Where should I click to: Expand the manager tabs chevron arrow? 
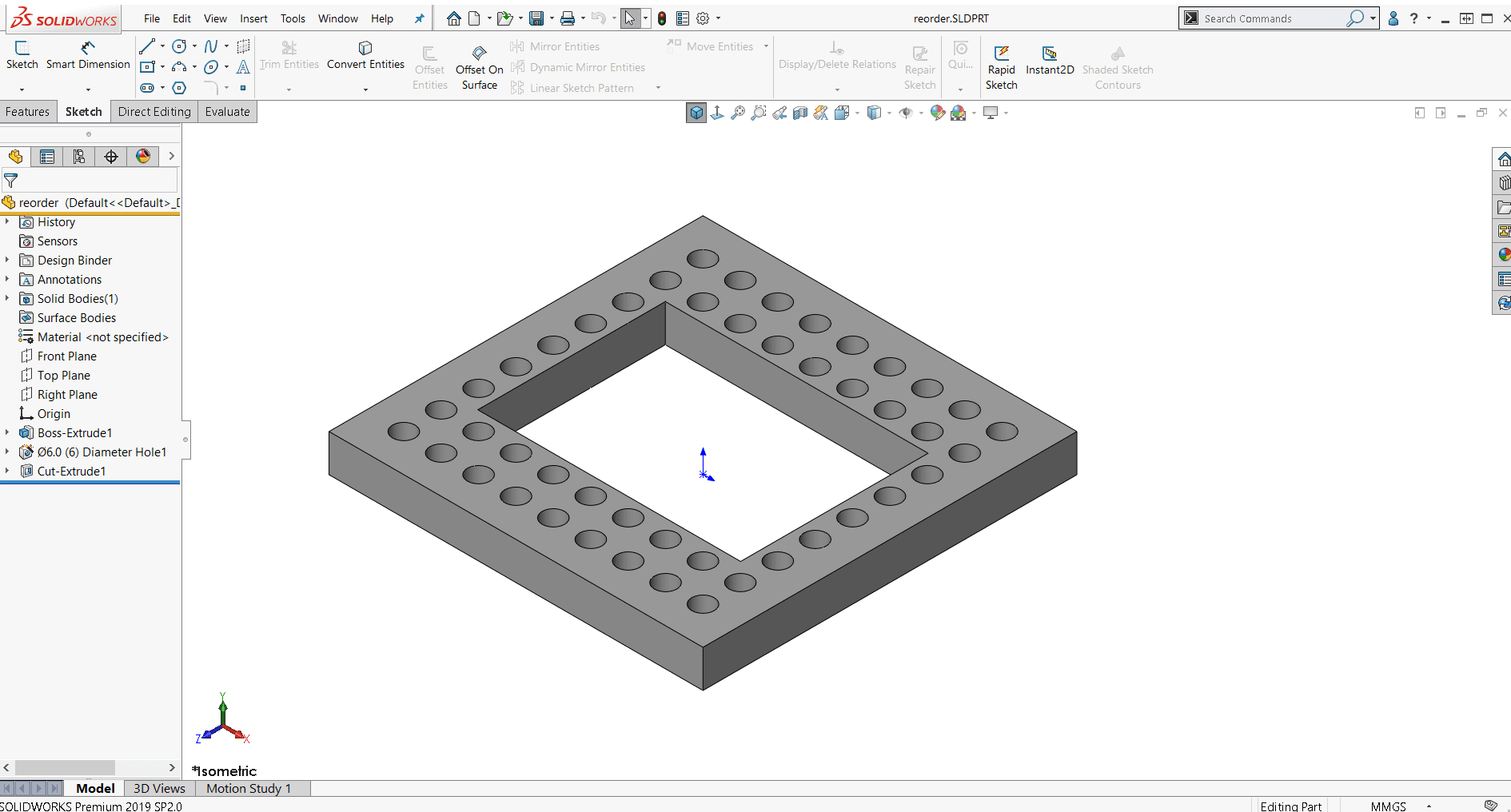coord(171,156)
